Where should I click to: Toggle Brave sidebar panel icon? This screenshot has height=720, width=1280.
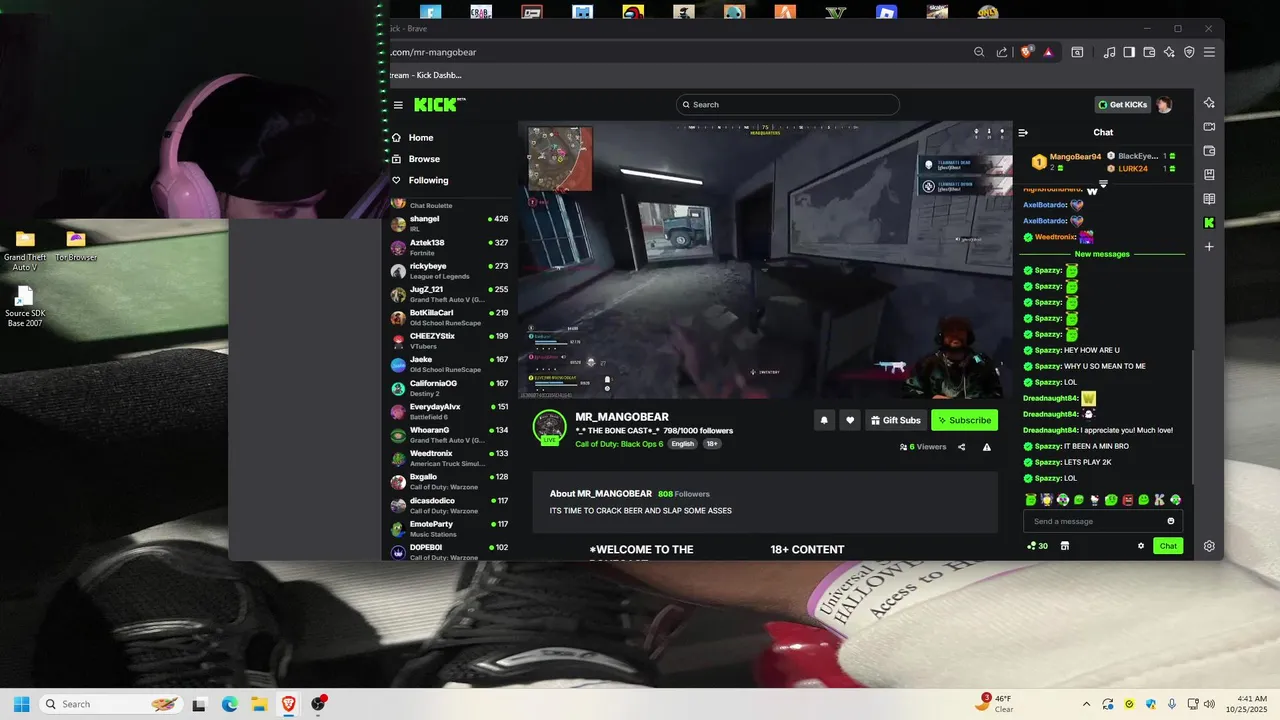tap(1129, 52)
